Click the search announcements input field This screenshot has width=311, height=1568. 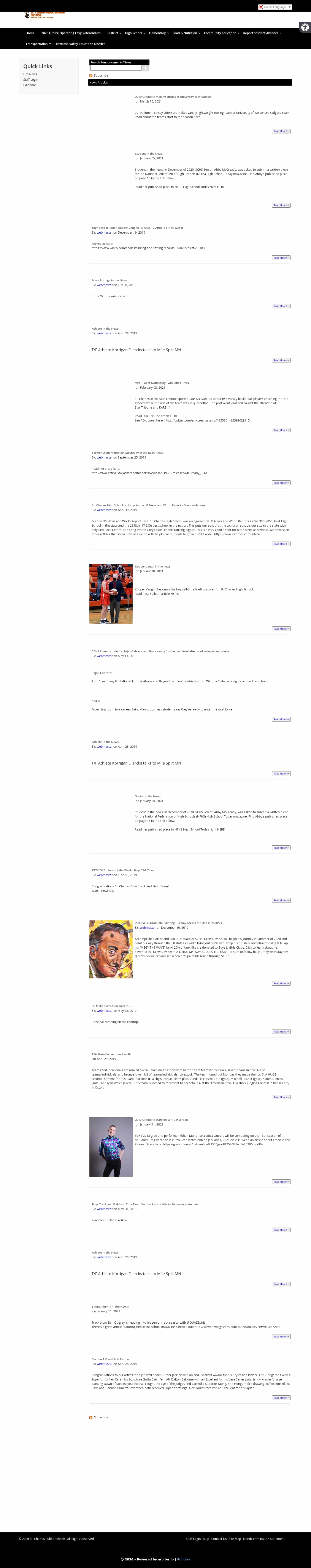pos(115,68)
